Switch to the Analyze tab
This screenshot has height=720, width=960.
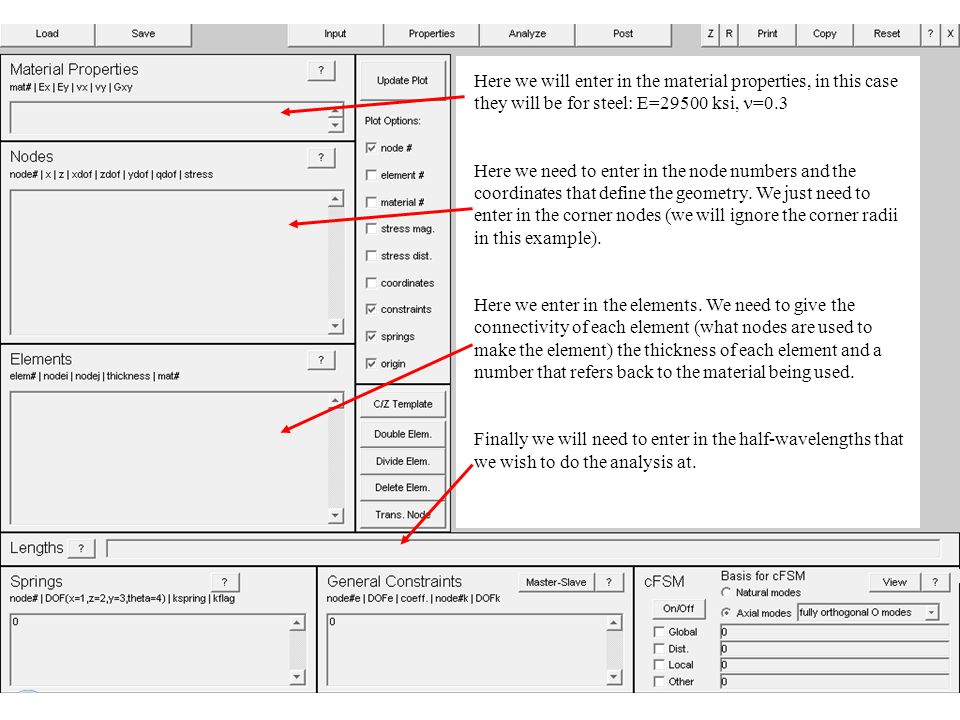pos(527,34)
